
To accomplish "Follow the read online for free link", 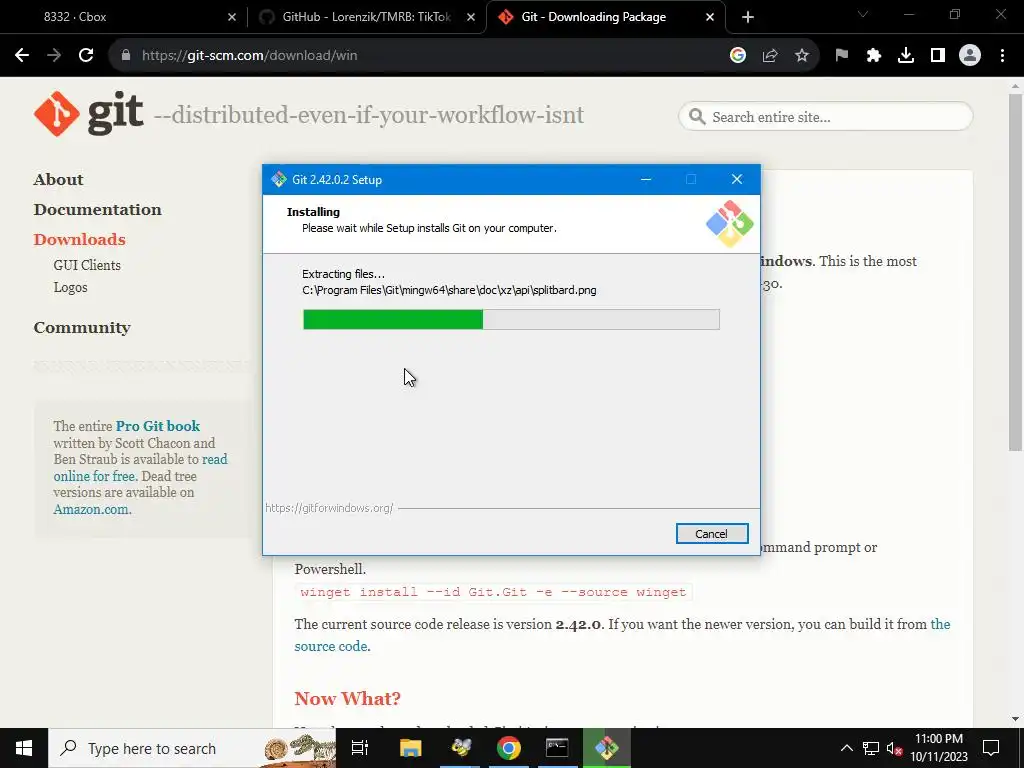I will pos(140,468).
